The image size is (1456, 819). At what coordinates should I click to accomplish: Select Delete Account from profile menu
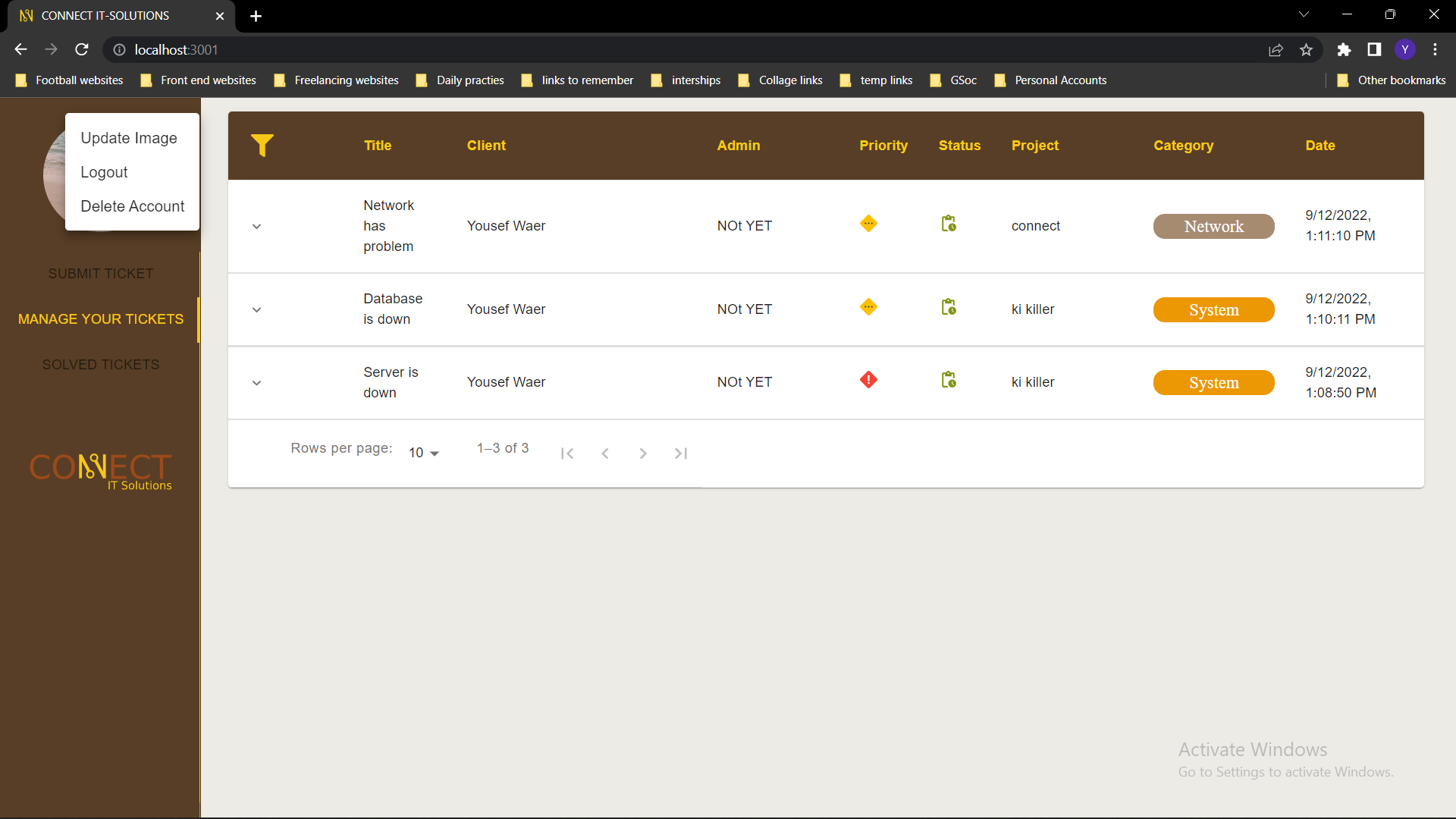point(133,206)
